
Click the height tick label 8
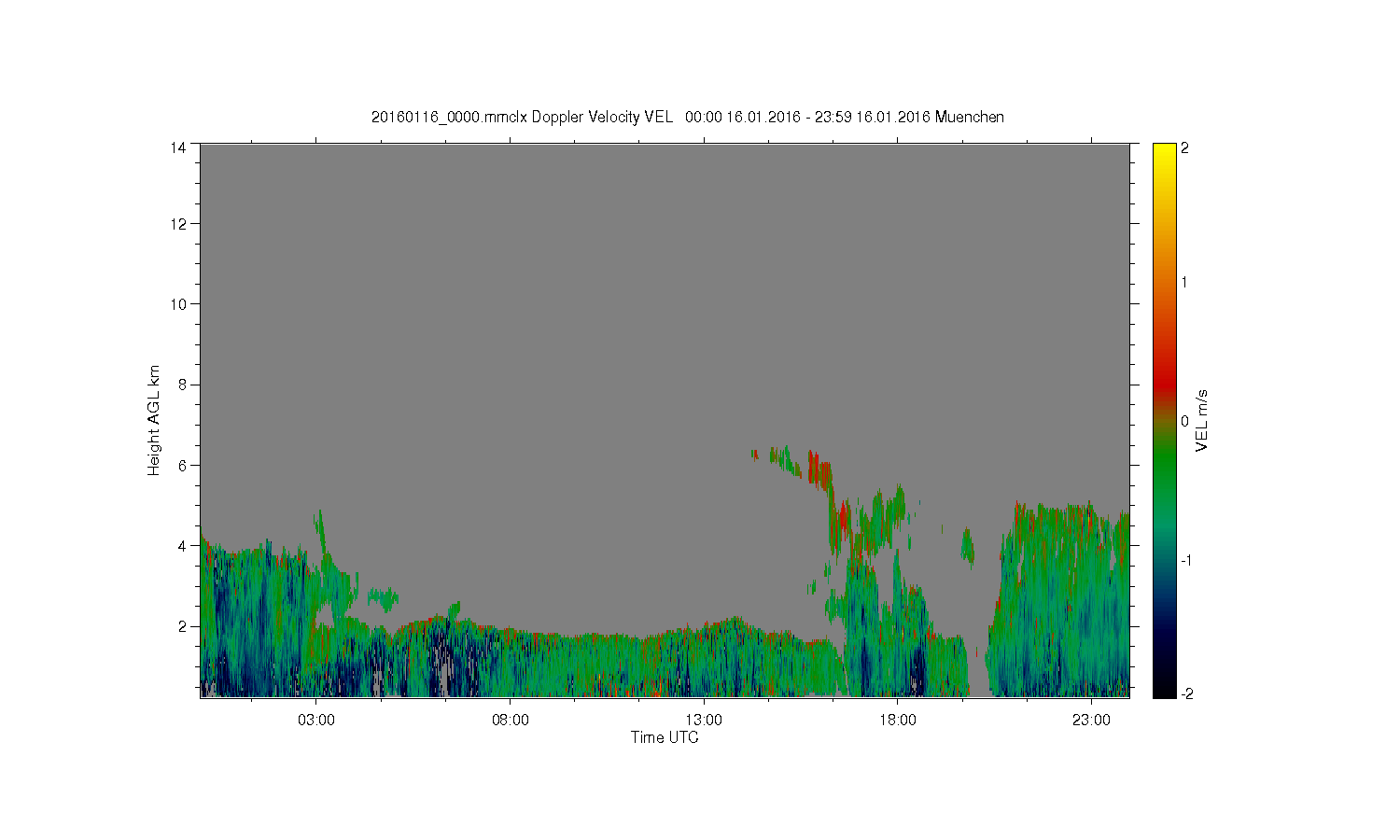pyautogui.click(x=182, y=384)
